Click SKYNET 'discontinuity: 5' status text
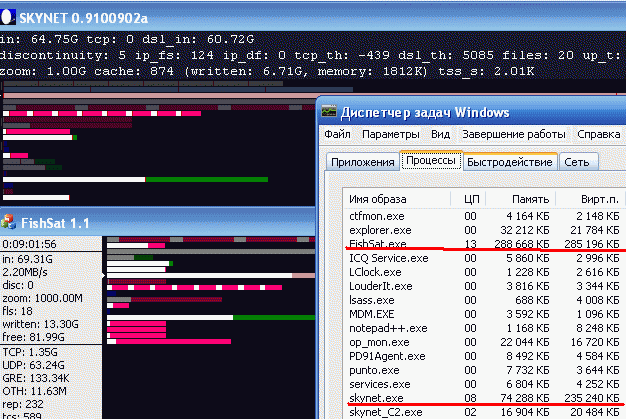626x419 pixels. (63, 55)
